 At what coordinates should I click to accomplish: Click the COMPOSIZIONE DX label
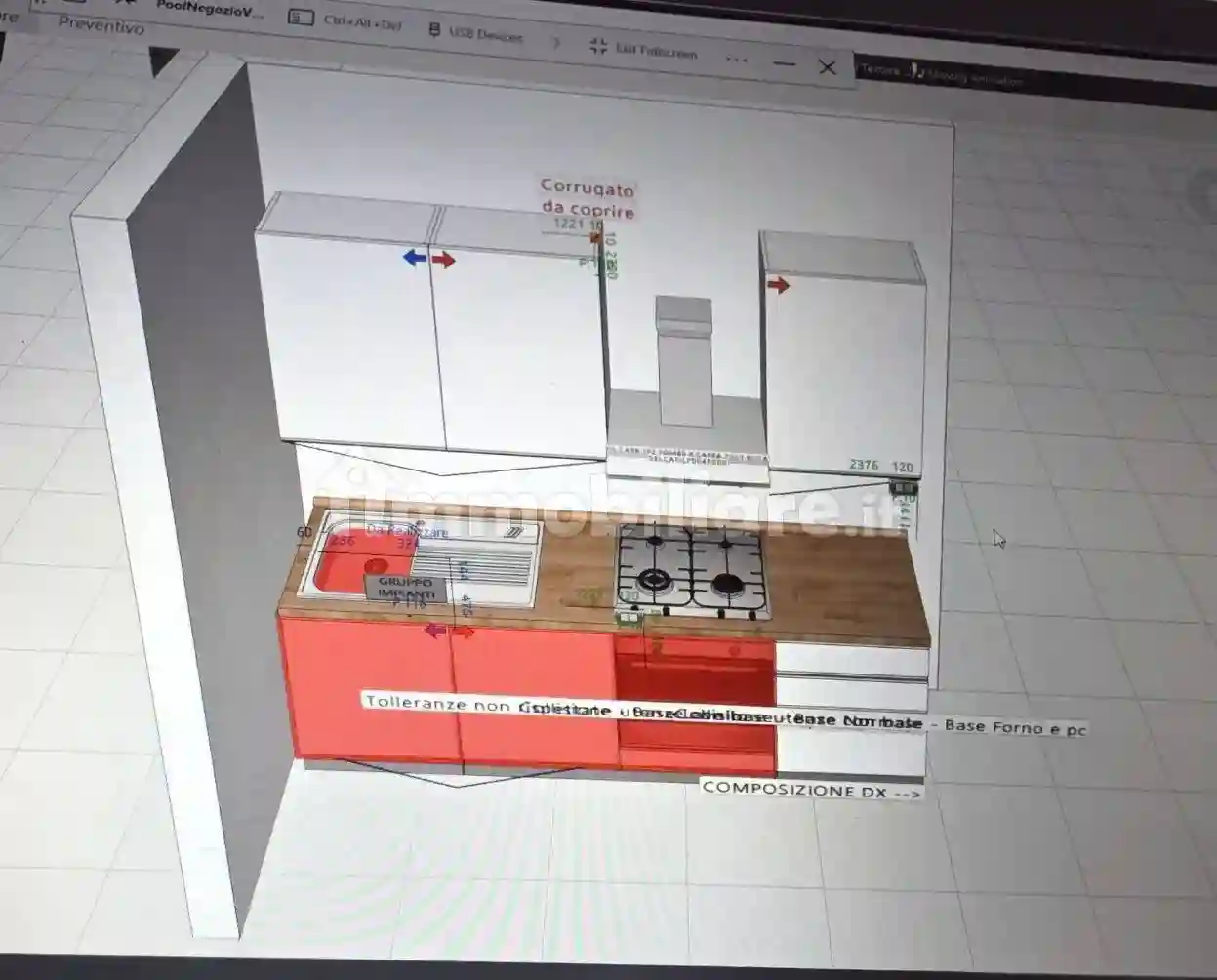point(810,789)
